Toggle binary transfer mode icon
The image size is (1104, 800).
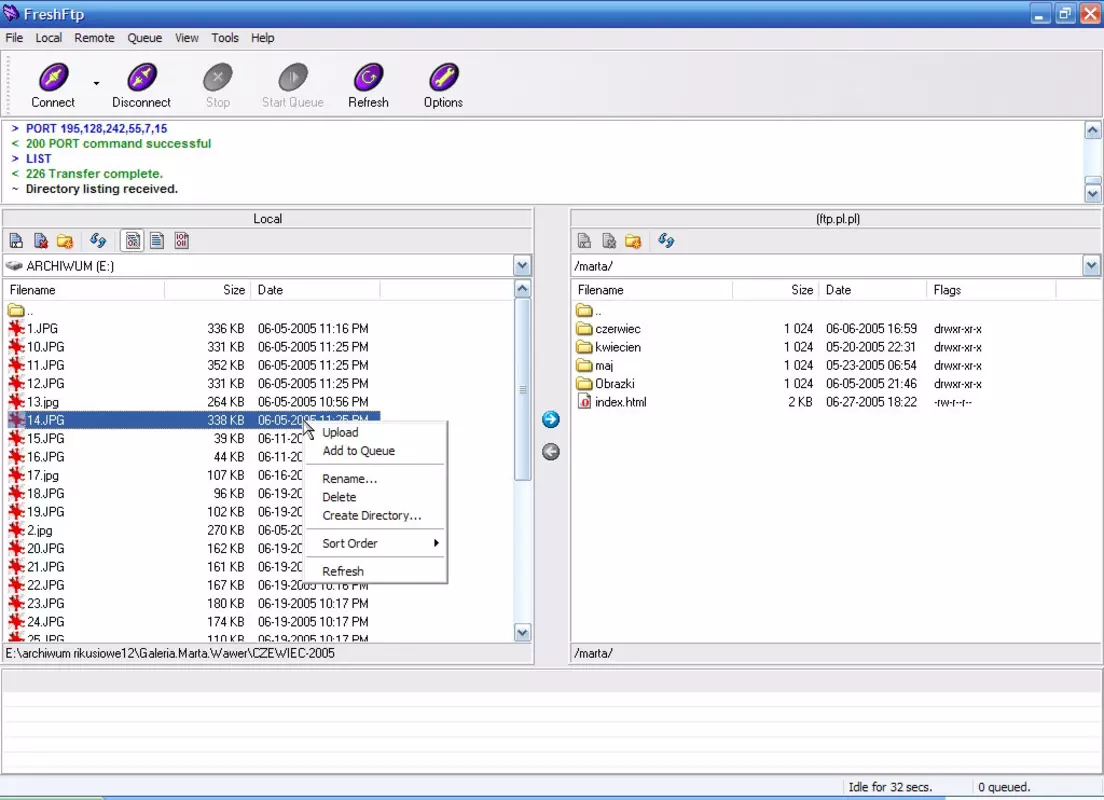(x=182, y=241)
